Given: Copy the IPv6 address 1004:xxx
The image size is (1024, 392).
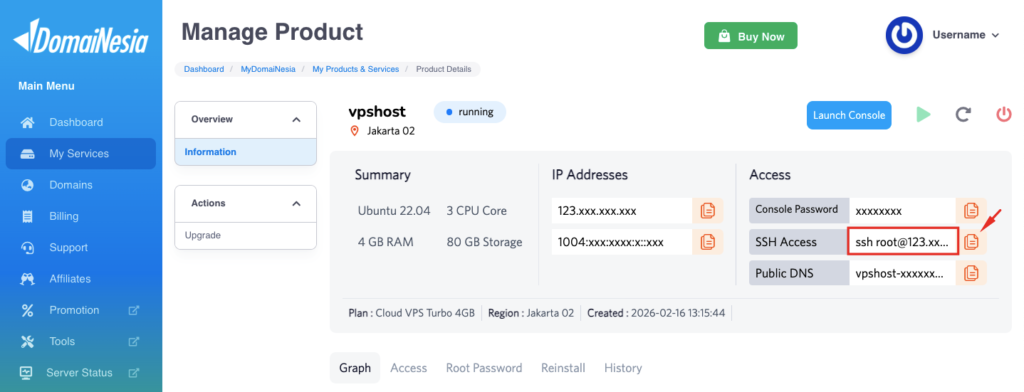Looking at the screenshot, I should click(708, 242).
